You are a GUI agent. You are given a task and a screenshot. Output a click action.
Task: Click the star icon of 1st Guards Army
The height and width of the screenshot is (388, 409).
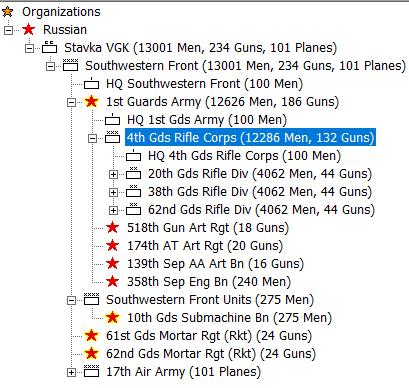coord(91,102)
